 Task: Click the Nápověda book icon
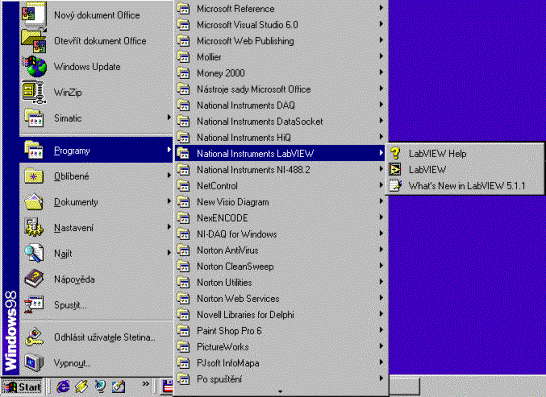[x=34, y=279]
